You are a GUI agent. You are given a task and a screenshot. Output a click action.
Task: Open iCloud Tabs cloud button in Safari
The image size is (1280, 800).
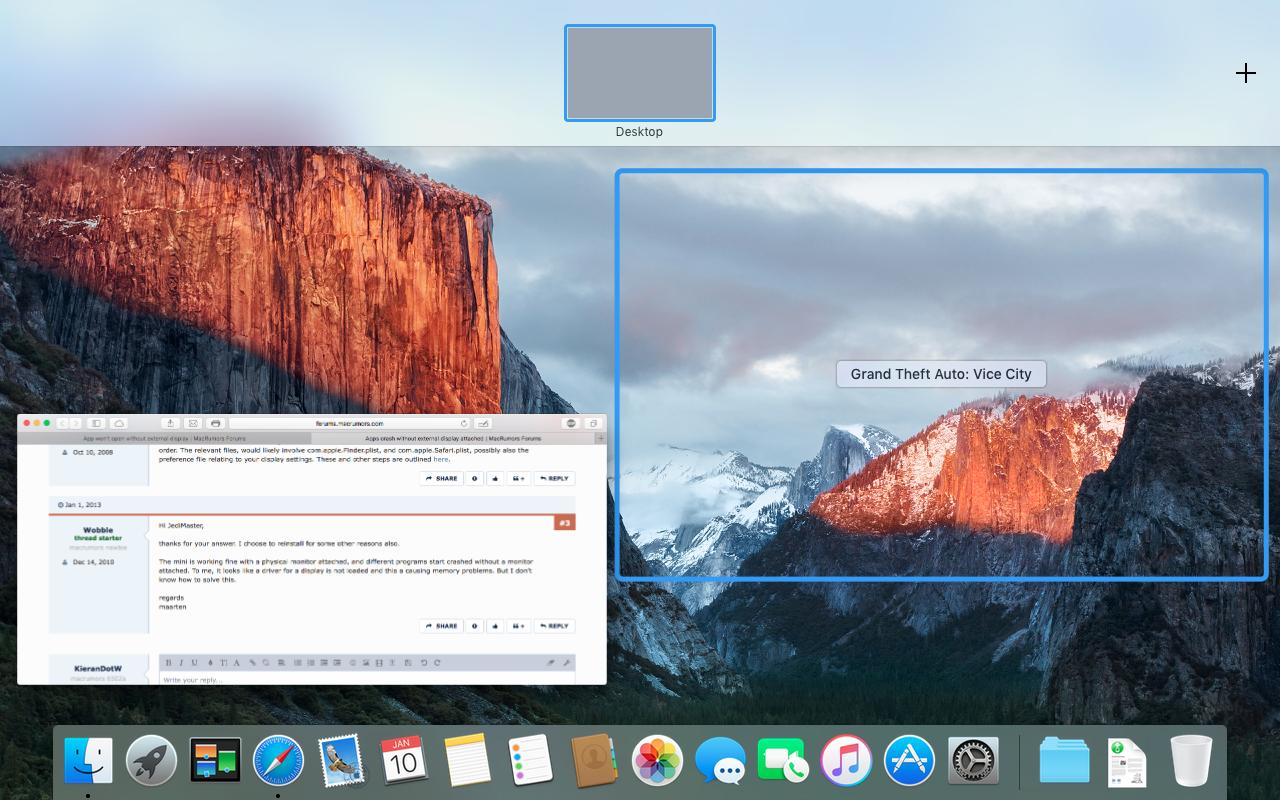tap(119, 423)
